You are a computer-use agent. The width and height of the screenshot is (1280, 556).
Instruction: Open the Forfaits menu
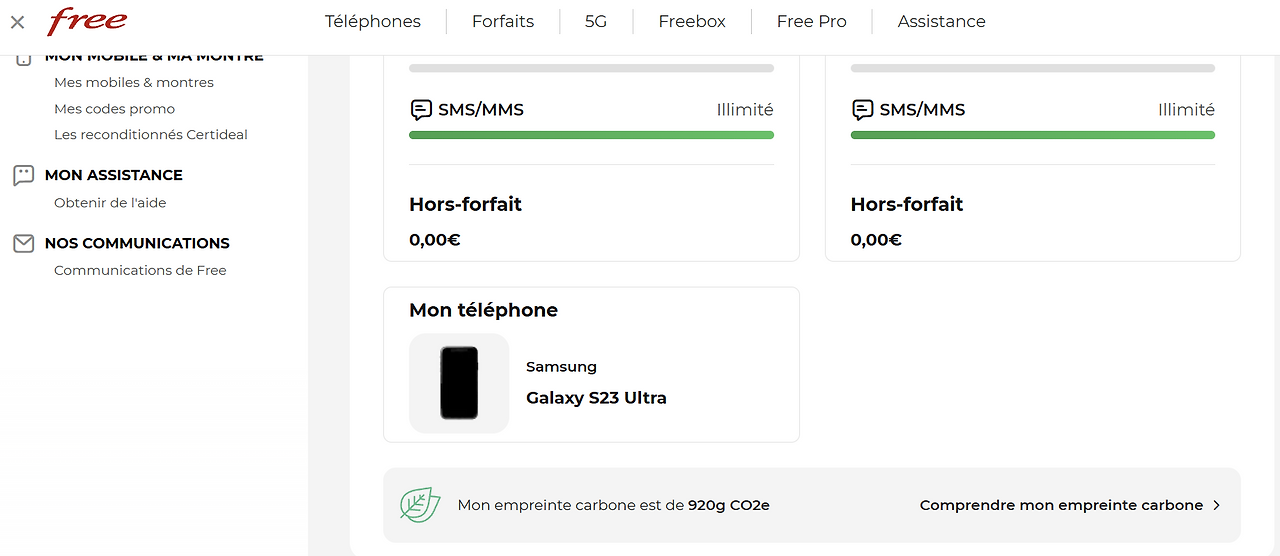[x=503, y=21]
